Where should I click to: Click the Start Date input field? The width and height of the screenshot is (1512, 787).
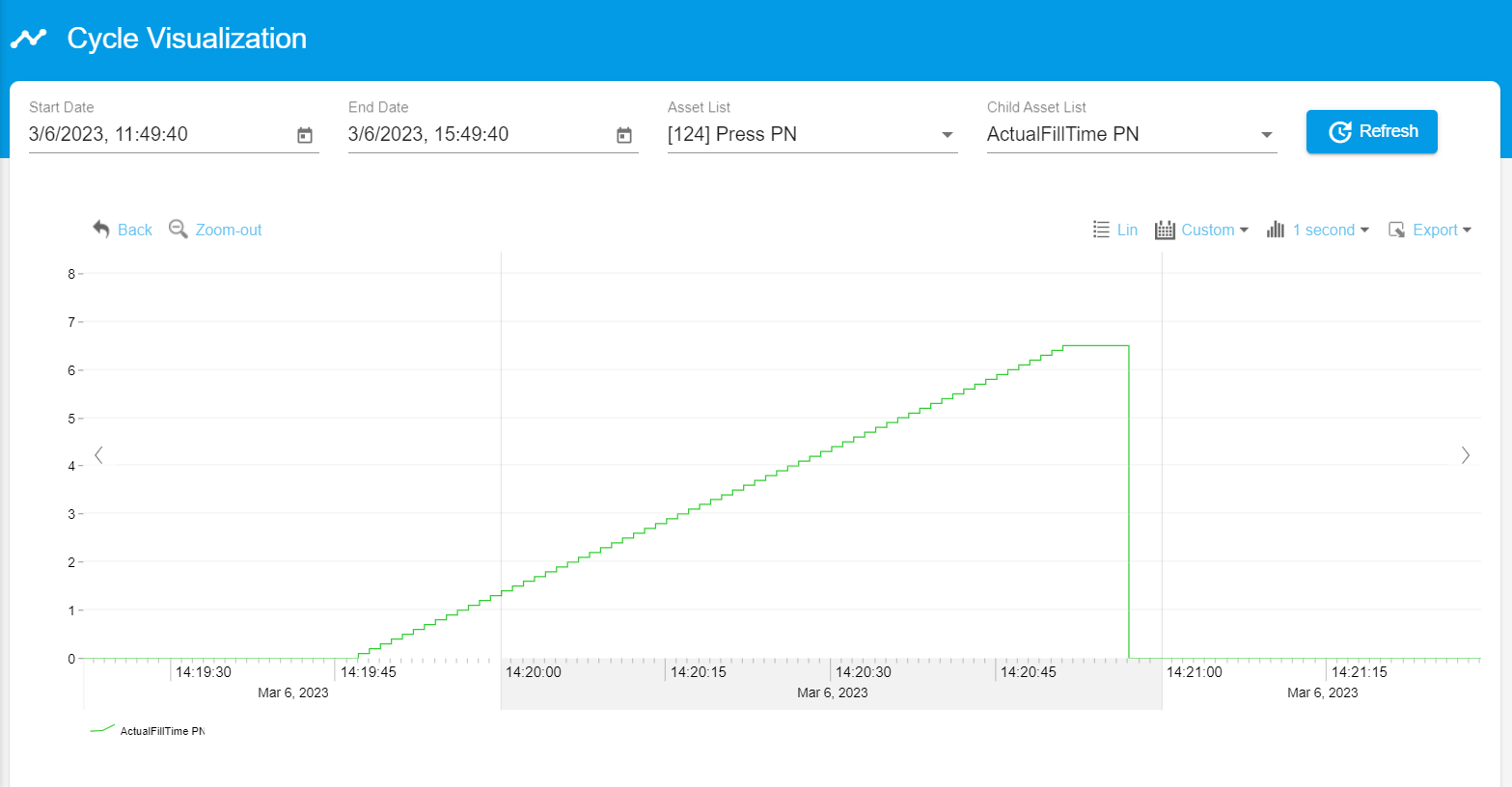pyautogui.click(x=174, y=134)
